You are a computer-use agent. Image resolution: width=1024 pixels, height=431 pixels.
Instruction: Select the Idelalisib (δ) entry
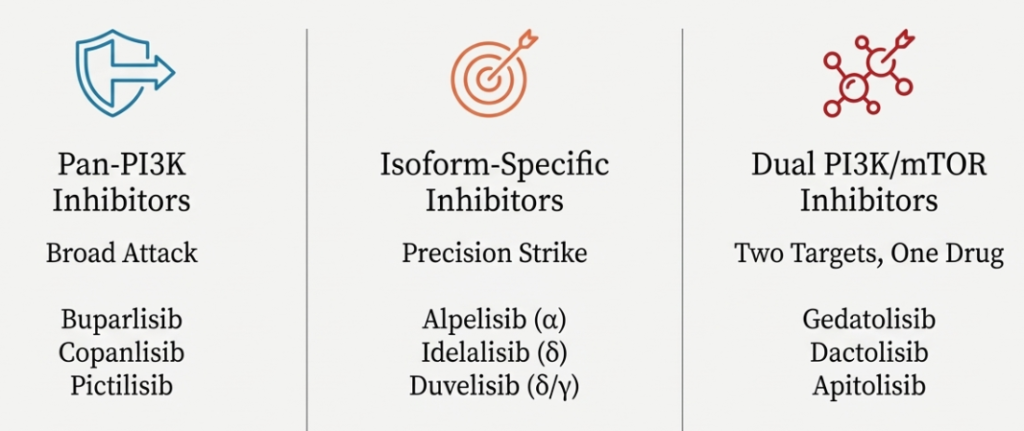point(495,353)
